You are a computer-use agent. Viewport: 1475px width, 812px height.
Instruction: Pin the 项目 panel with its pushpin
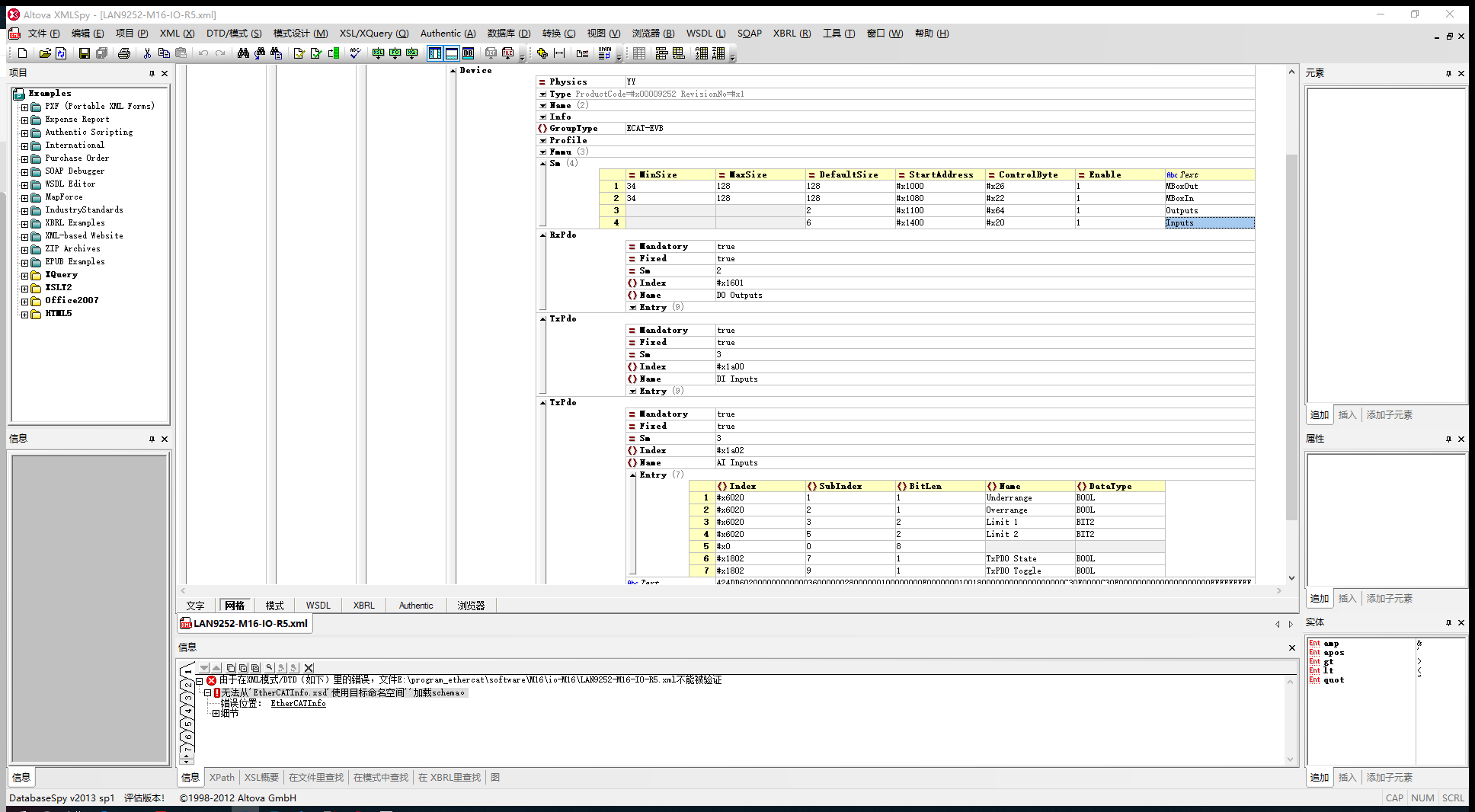tap(152, 73)
